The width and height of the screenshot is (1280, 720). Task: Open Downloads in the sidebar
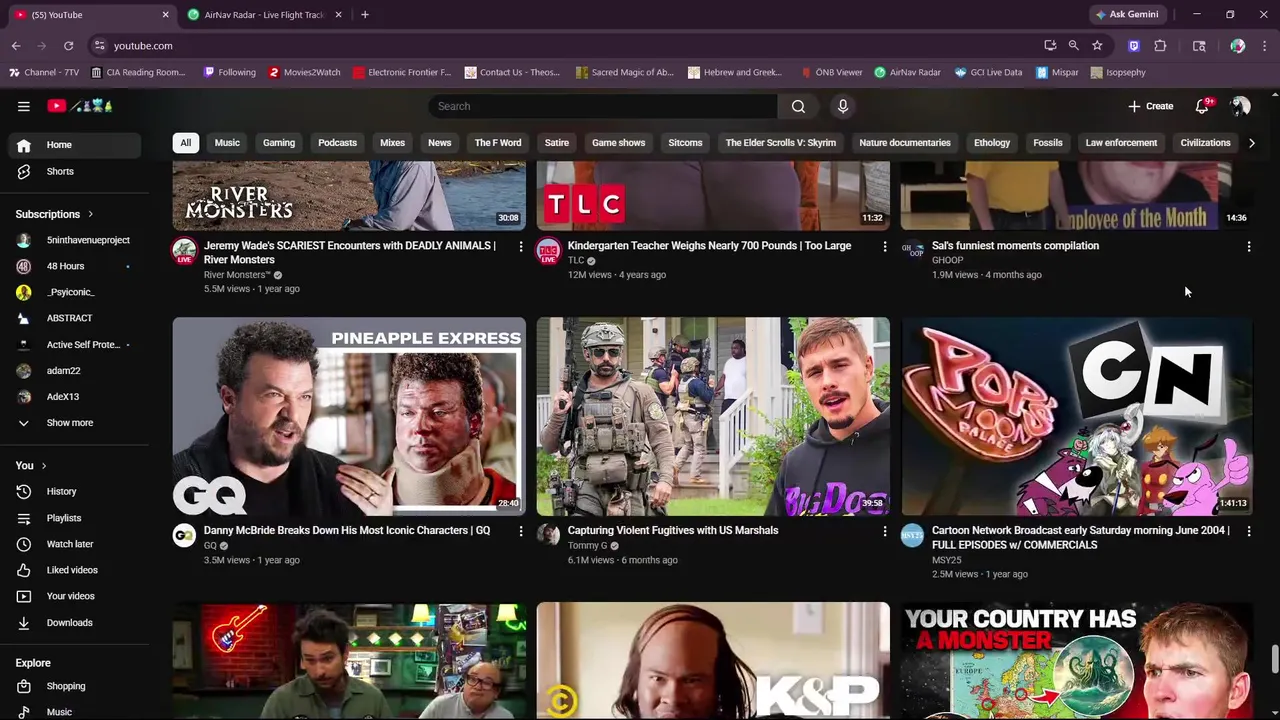tap(76, 622)
